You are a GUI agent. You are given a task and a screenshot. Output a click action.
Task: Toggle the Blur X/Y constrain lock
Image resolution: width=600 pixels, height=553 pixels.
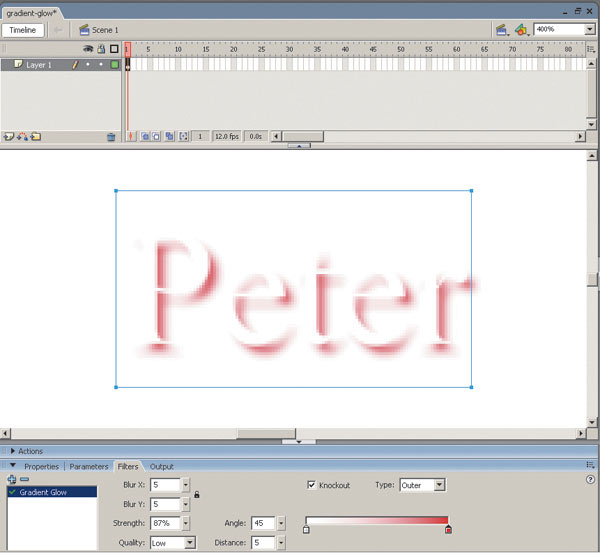pyautogui.click(x=196, y=494)
